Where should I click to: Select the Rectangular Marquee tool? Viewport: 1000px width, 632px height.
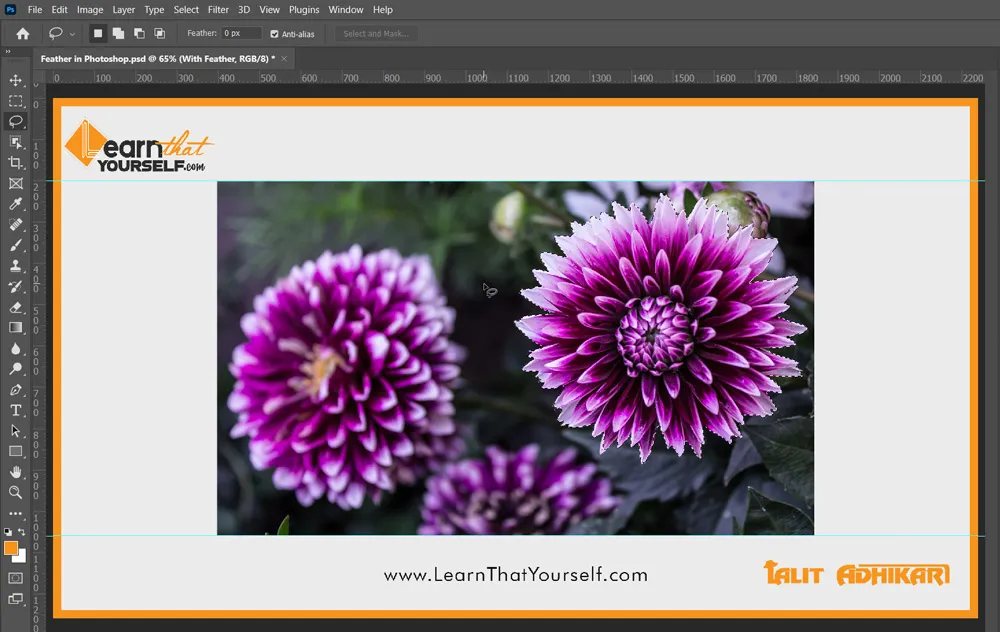click(x=16, y=101)
